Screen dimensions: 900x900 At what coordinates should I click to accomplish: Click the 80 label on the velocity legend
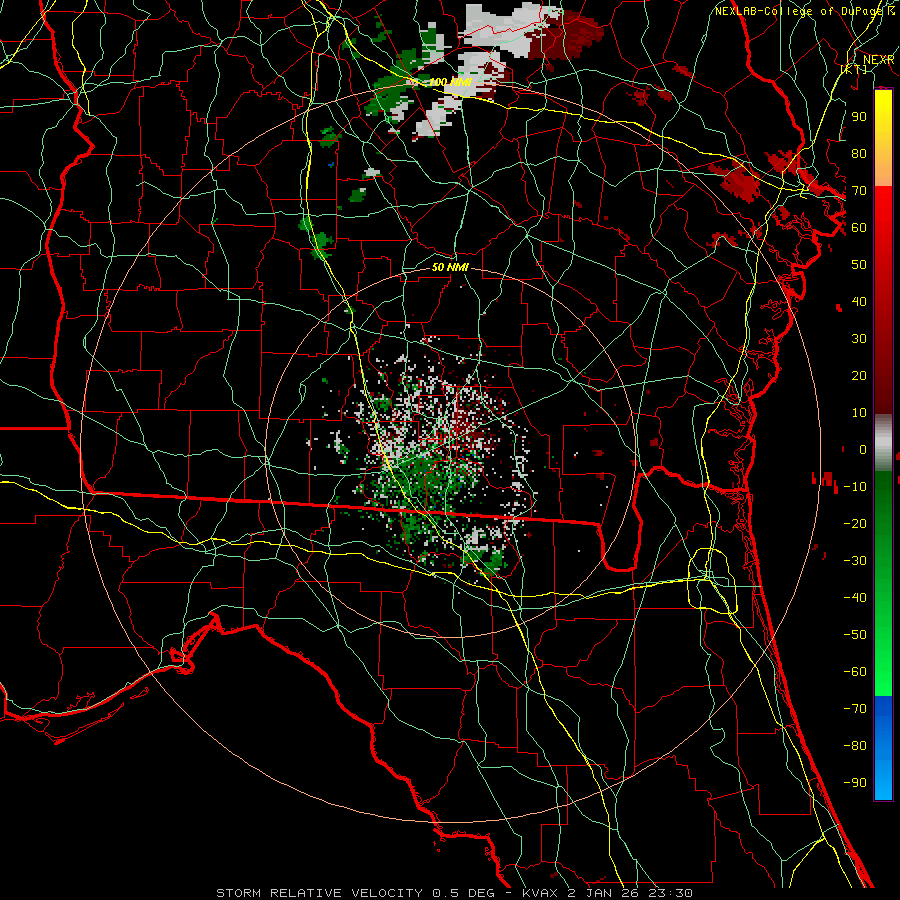click(859, 154)
